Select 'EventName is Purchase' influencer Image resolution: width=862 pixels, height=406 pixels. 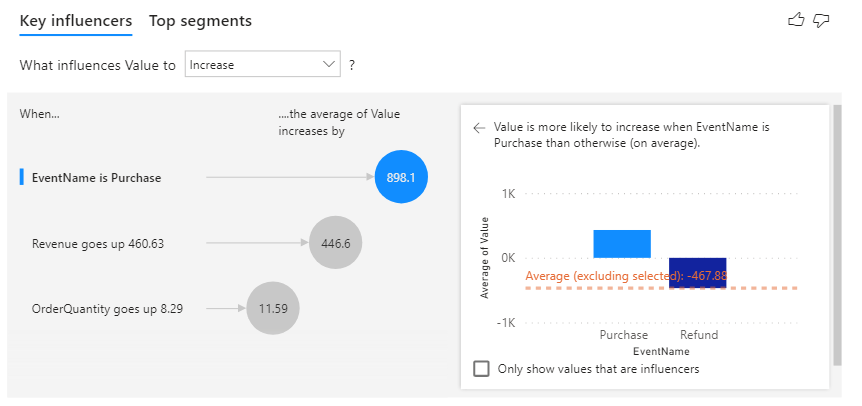point(97,178)
